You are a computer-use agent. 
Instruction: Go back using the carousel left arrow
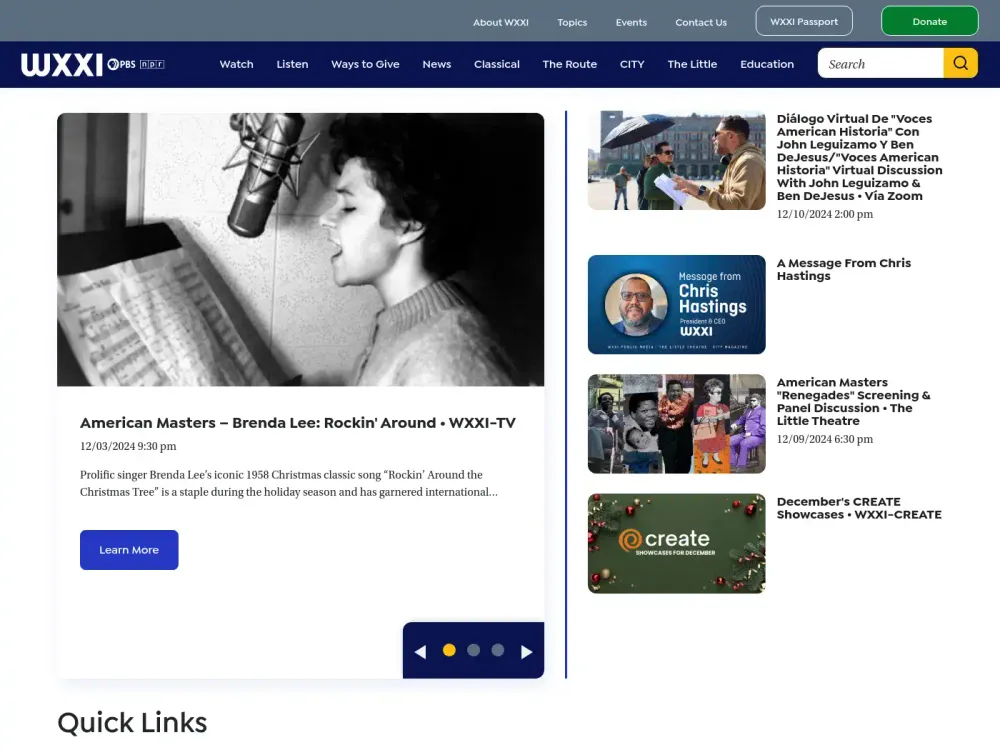tap(420, 650)
